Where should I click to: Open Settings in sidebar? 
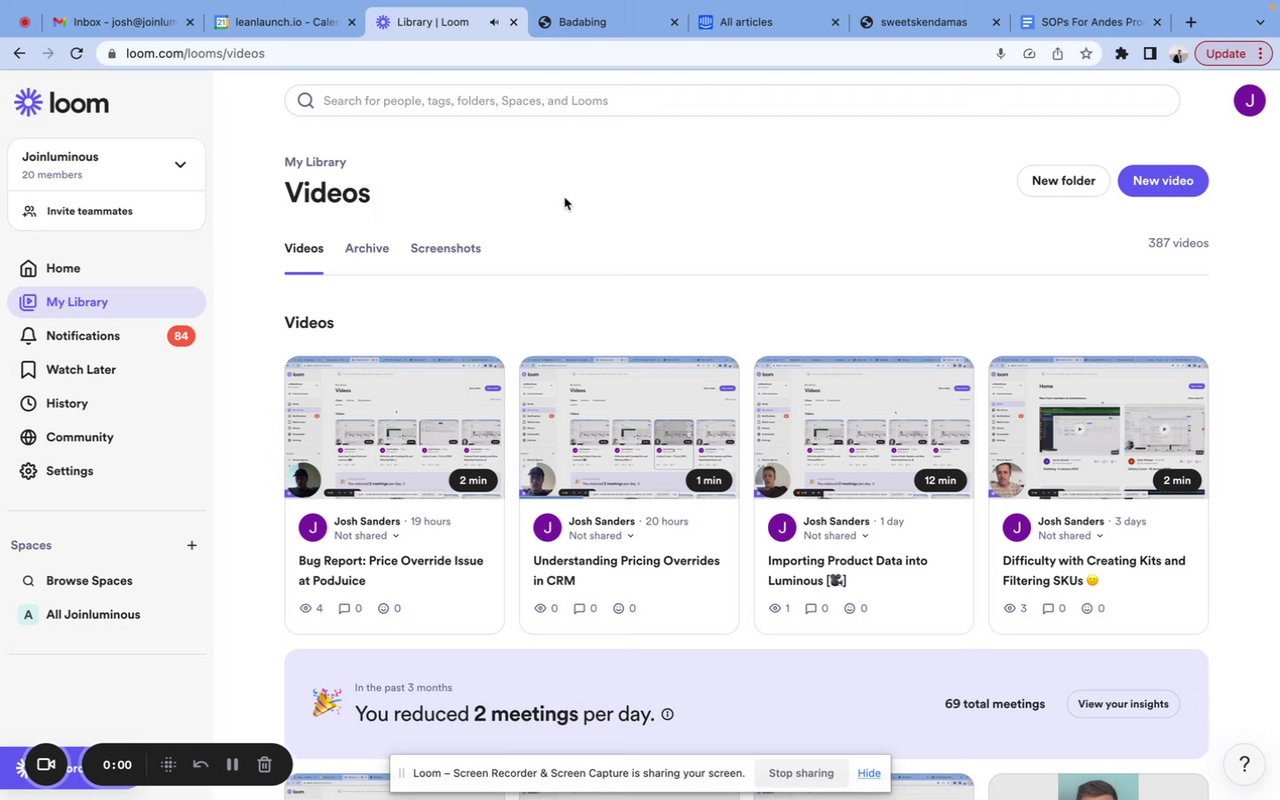[70, 471]
